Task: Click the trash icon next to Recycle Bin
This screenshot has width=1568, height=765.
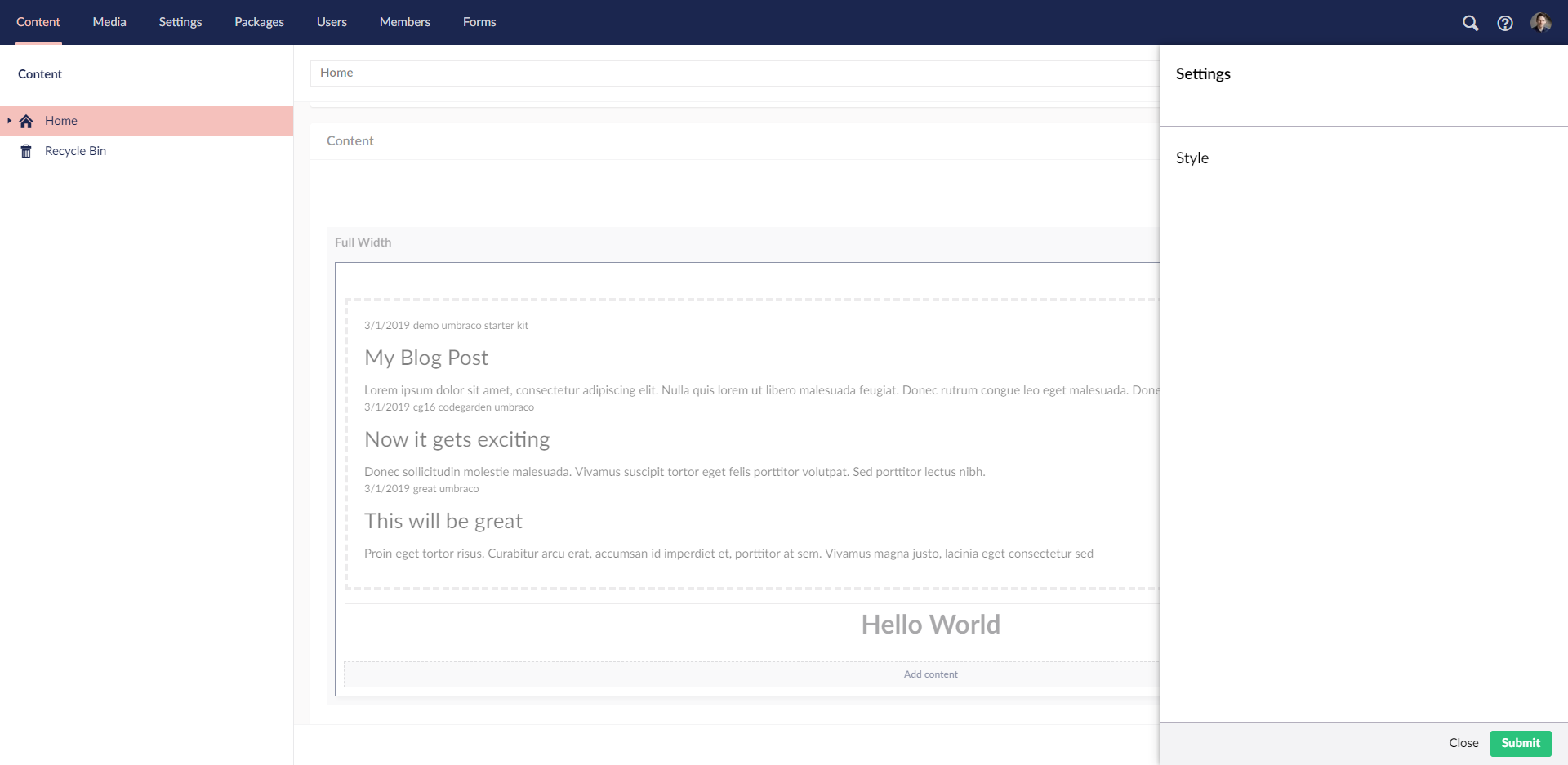Action: (x=25, y=151)
